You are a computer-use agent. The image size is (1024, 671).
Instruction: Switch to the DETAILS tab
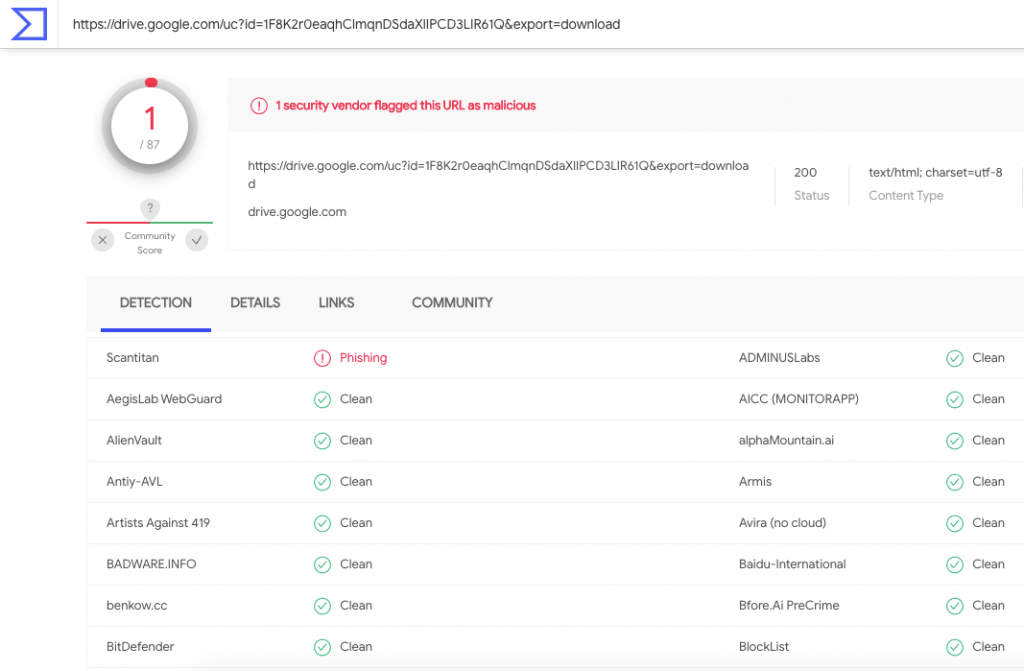click(255, 303)
